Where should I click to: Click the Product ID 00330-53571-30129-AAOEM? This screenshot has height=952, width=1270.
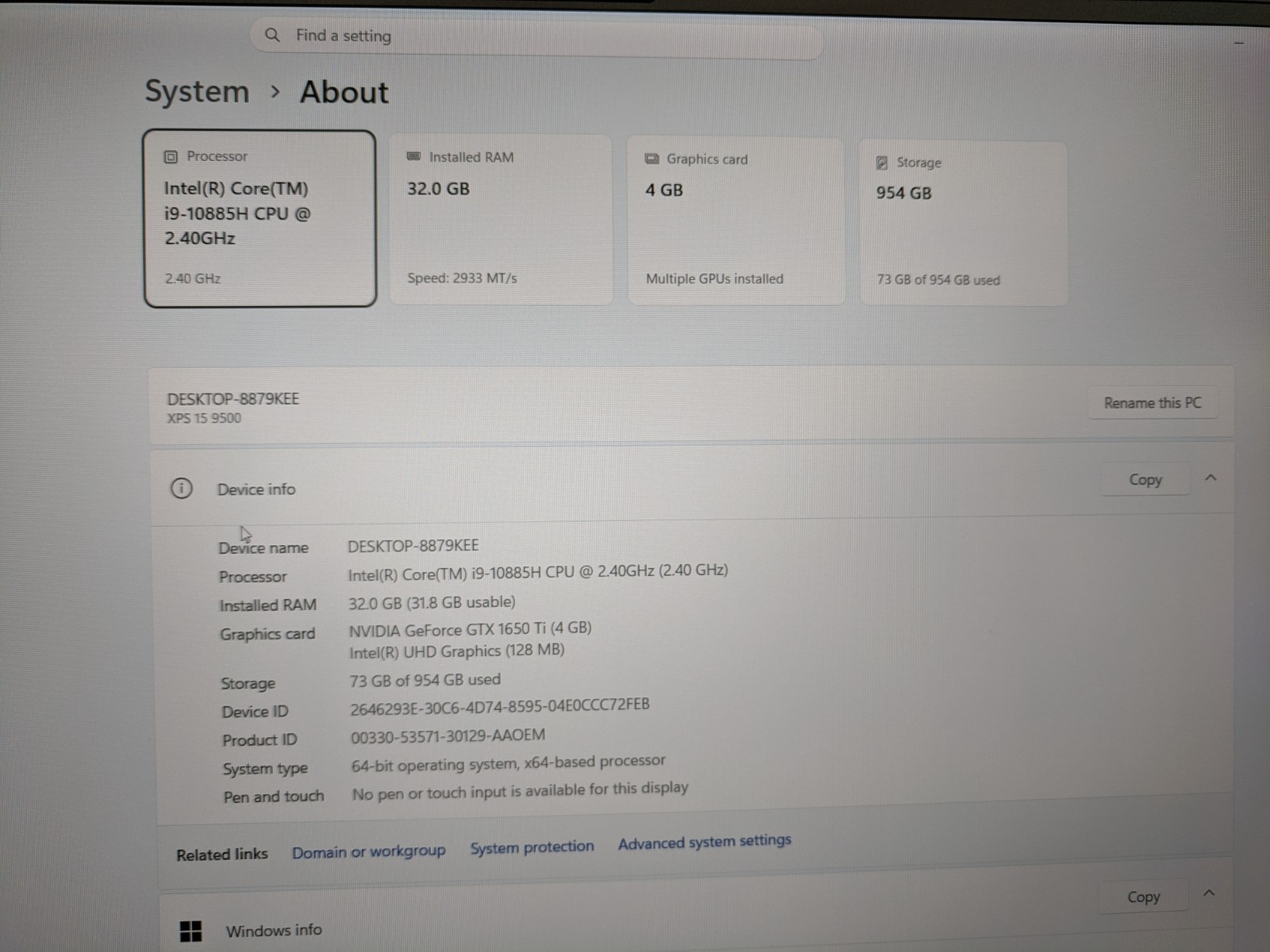click(x=448, y=736)
